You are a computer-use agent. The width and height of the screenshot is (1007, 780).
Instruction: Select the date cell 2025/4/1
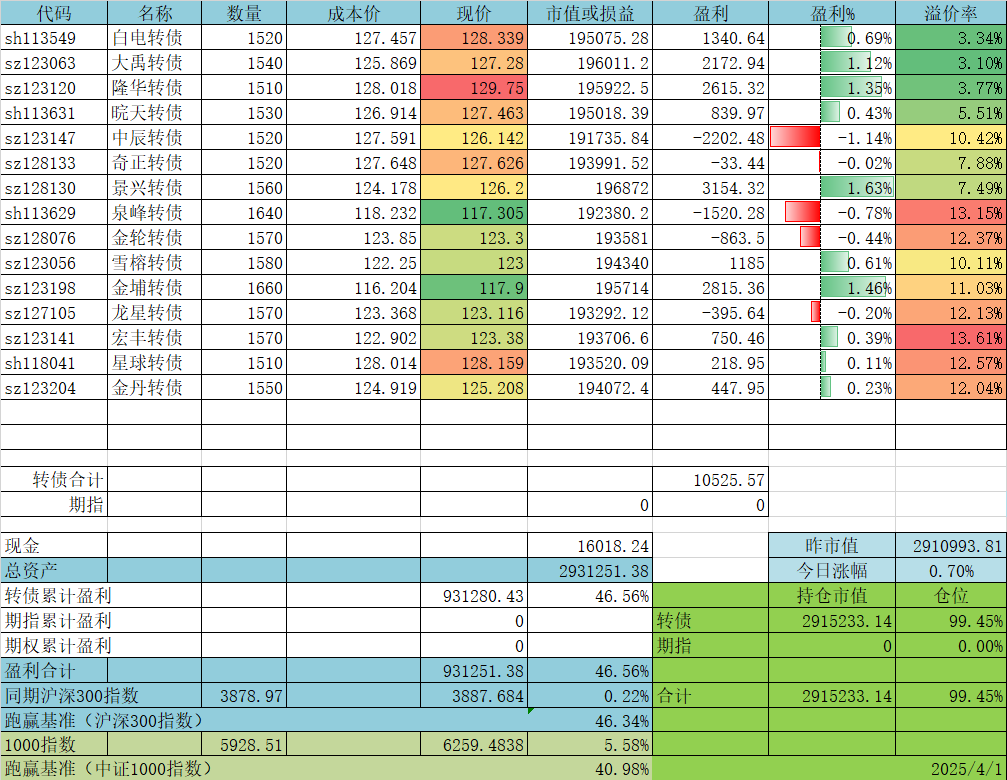tap(950, 769)
